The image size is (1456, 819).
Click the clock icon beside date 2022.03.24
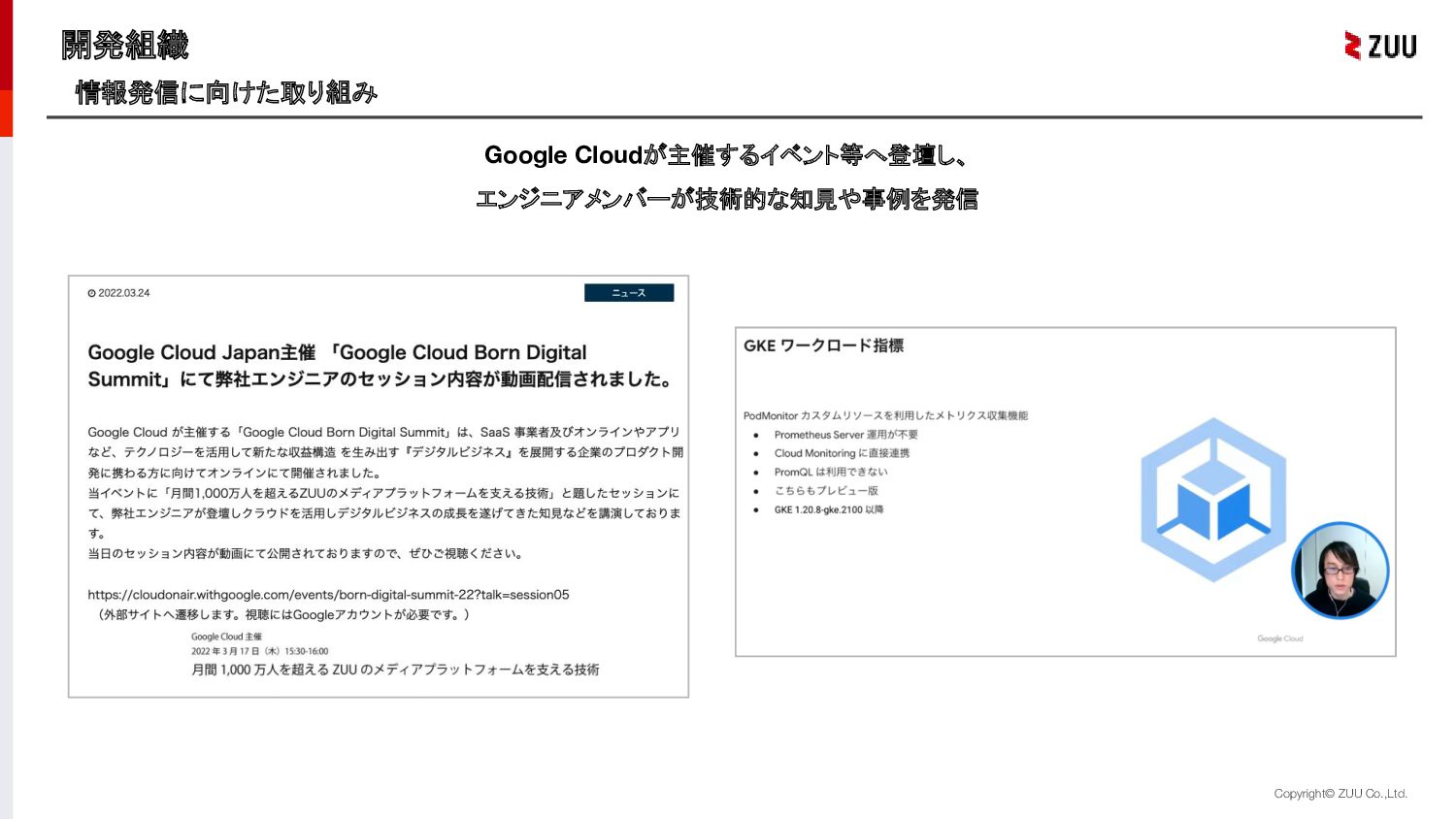[92, 293]
